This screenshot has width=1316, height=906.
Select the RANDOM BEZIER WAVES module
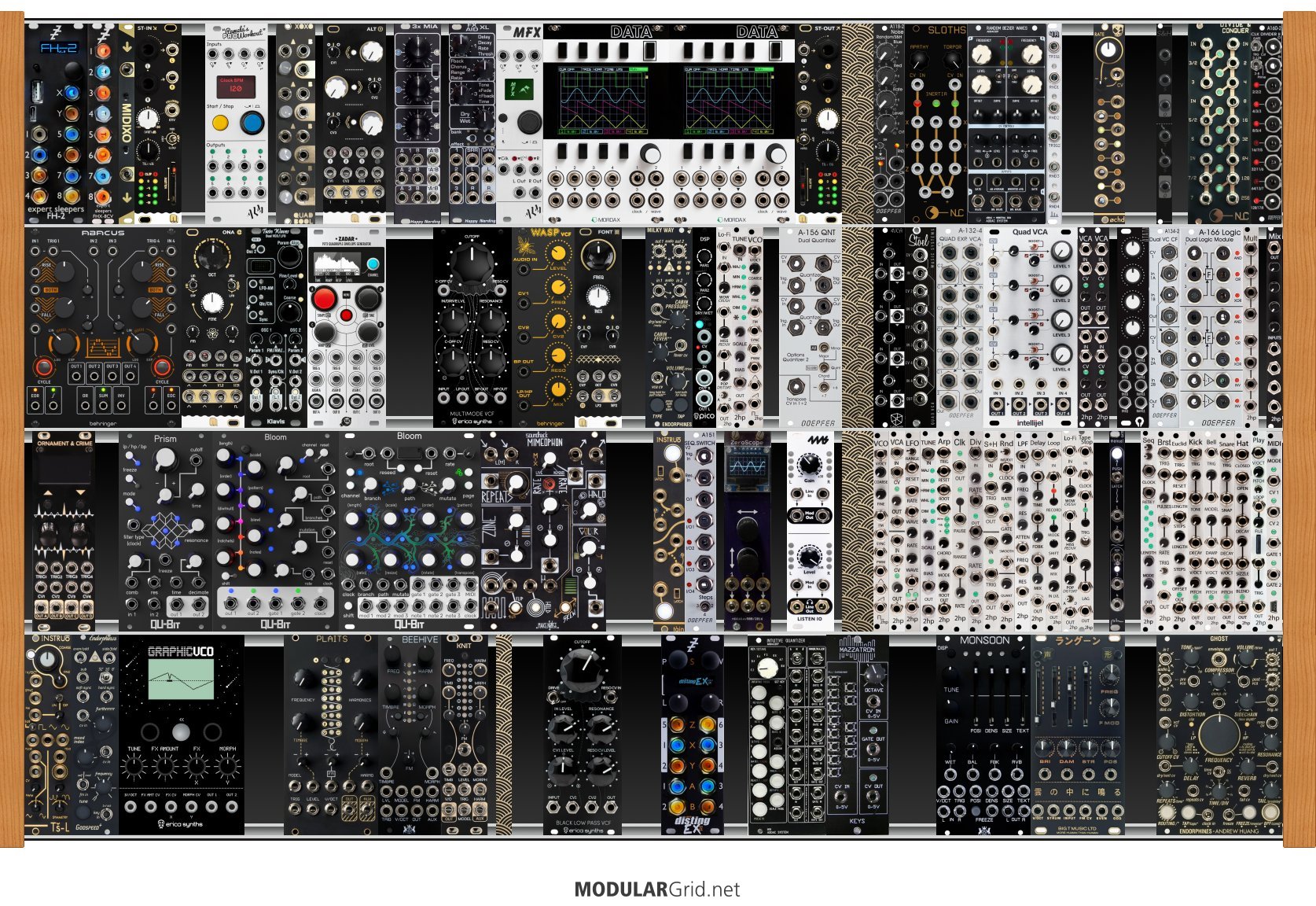tap(1007, 123)
